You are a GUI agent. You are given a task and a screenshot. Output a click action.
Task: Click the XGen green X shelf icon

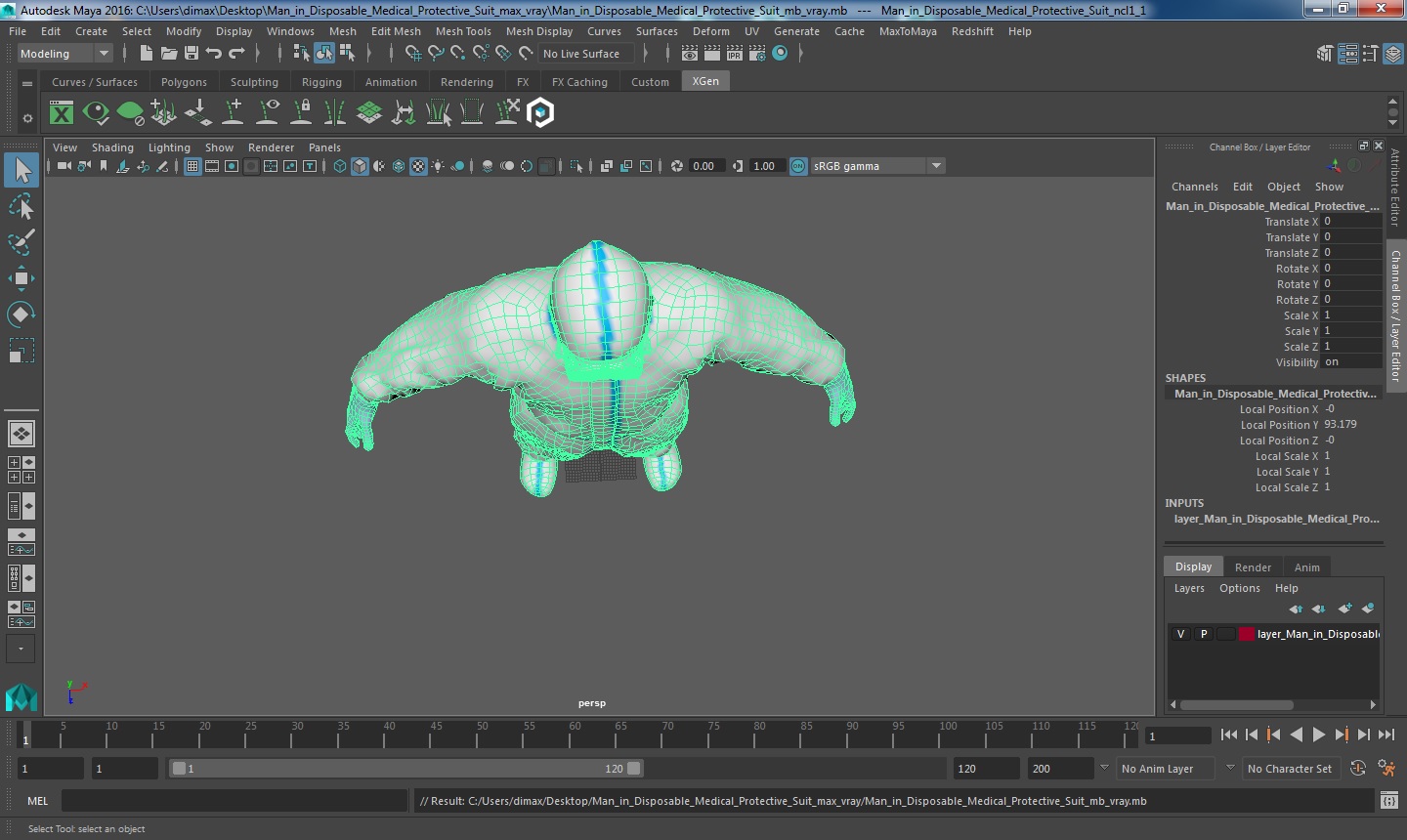click(x=62, y=113)
